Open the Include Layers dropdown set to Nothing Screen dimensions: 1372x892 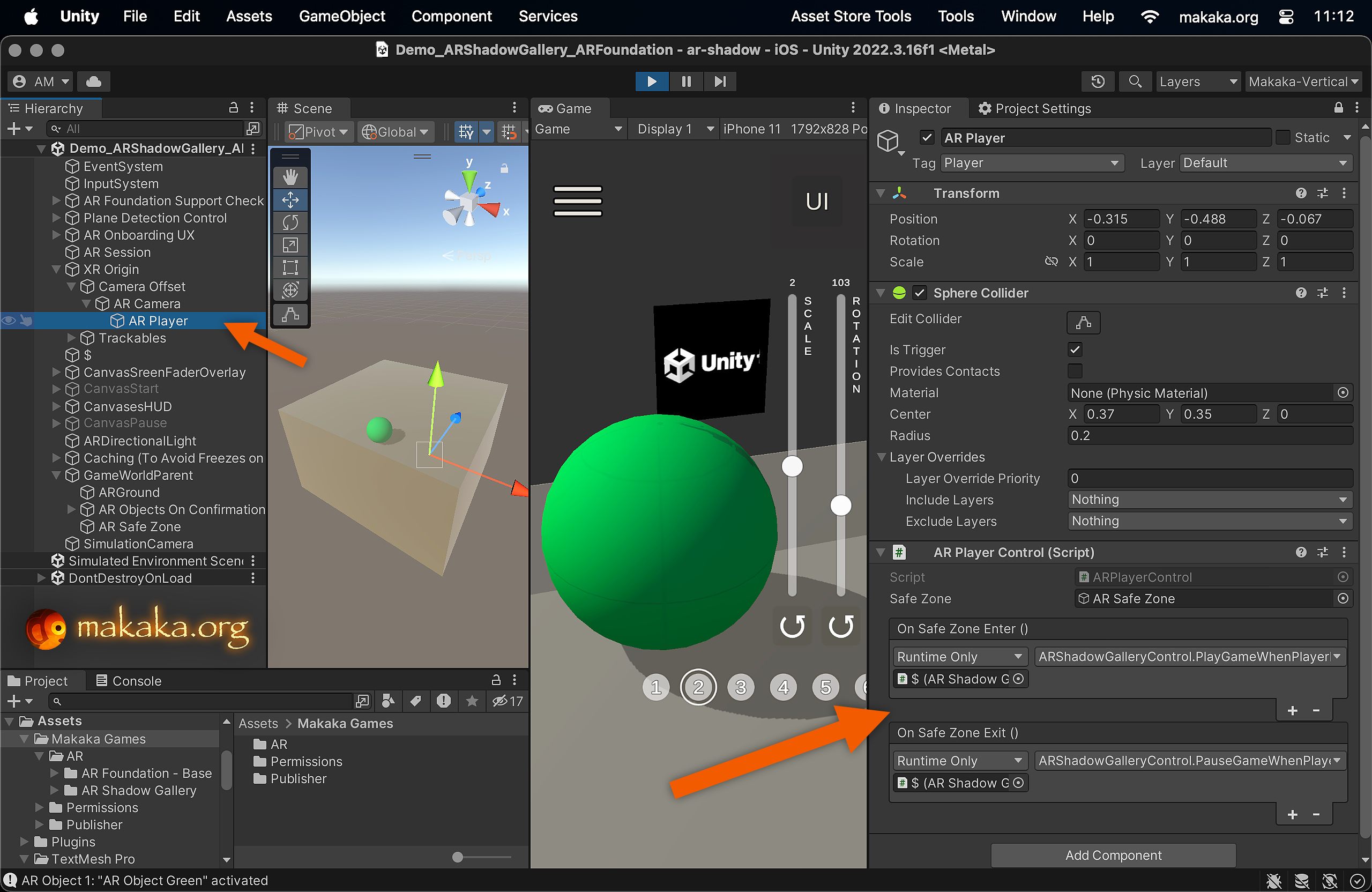coord(1209,499)
